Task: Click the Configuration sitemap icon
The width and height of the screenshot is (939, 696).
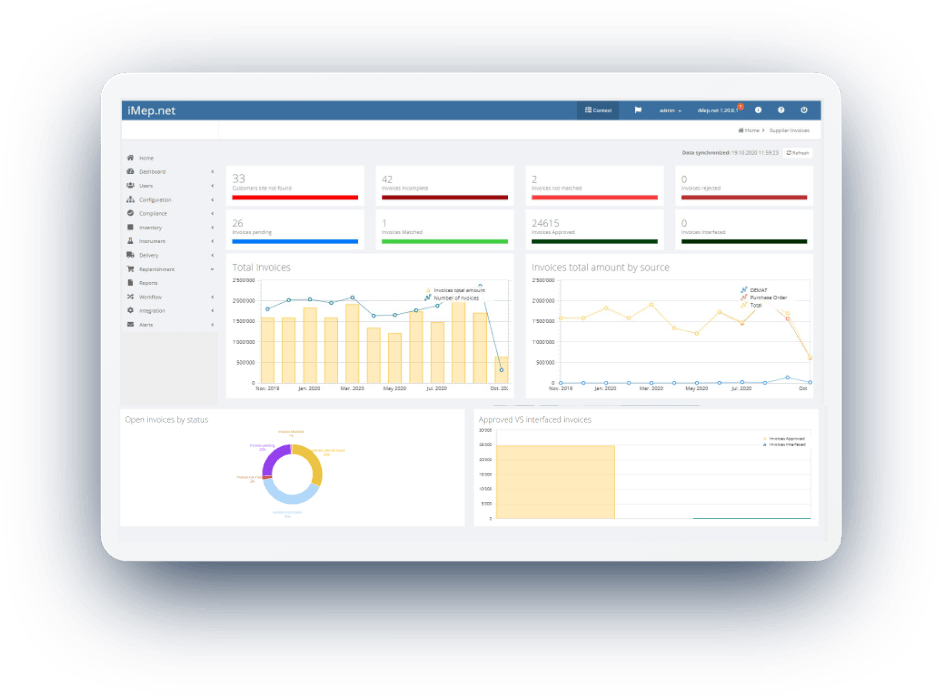Action: [130, 199]
